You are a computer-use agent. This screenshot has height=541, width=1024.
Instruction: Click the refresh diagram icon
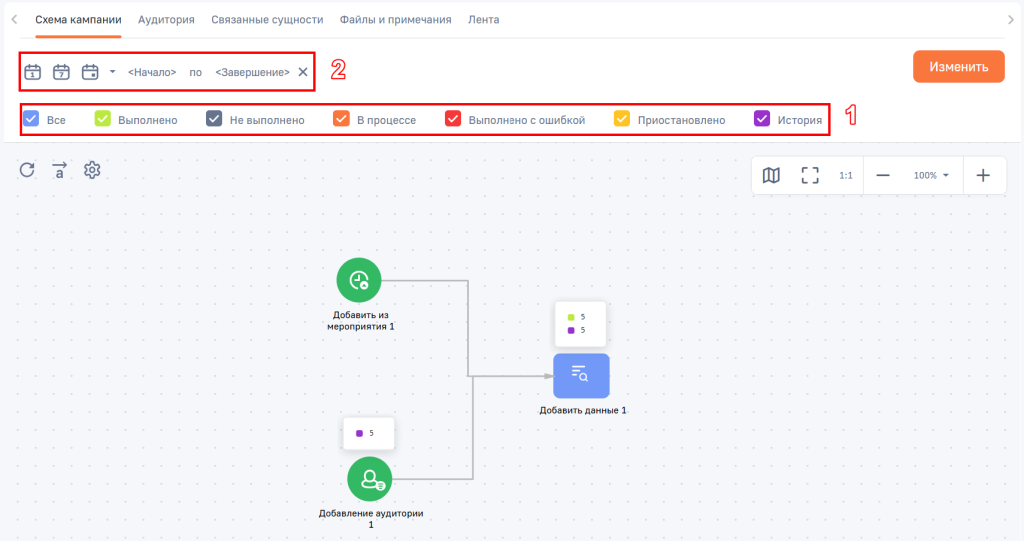[x=27, y=170]
